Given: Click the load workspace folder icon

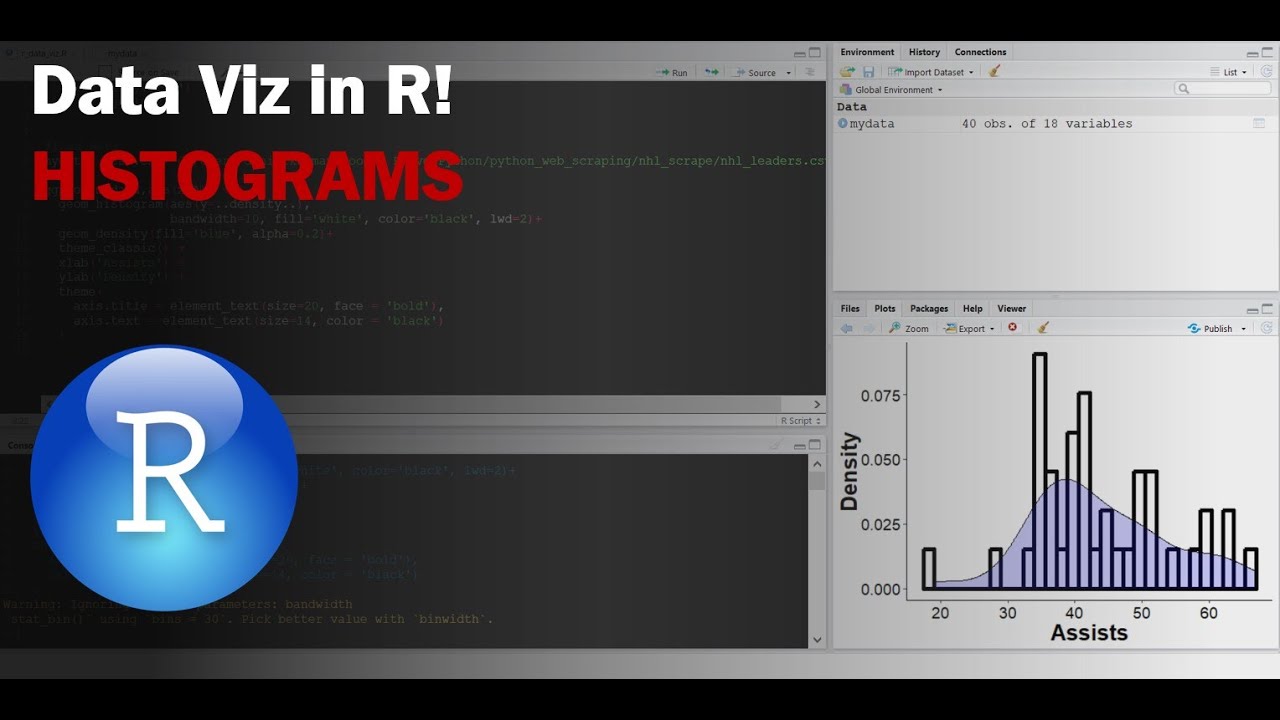Looking at the screenshot, I should [848, 72].
